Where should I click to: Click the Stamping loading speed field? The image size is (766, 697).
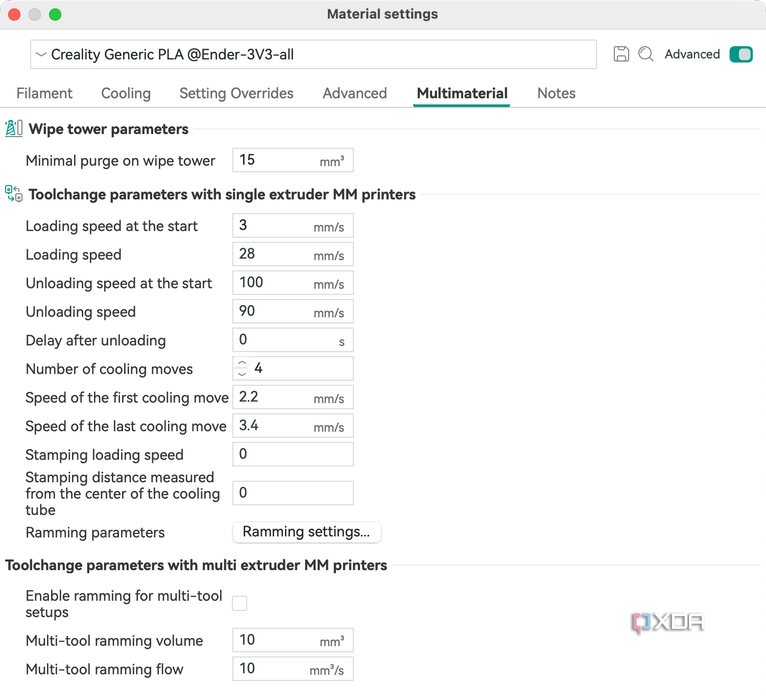(x=293, y=454)
